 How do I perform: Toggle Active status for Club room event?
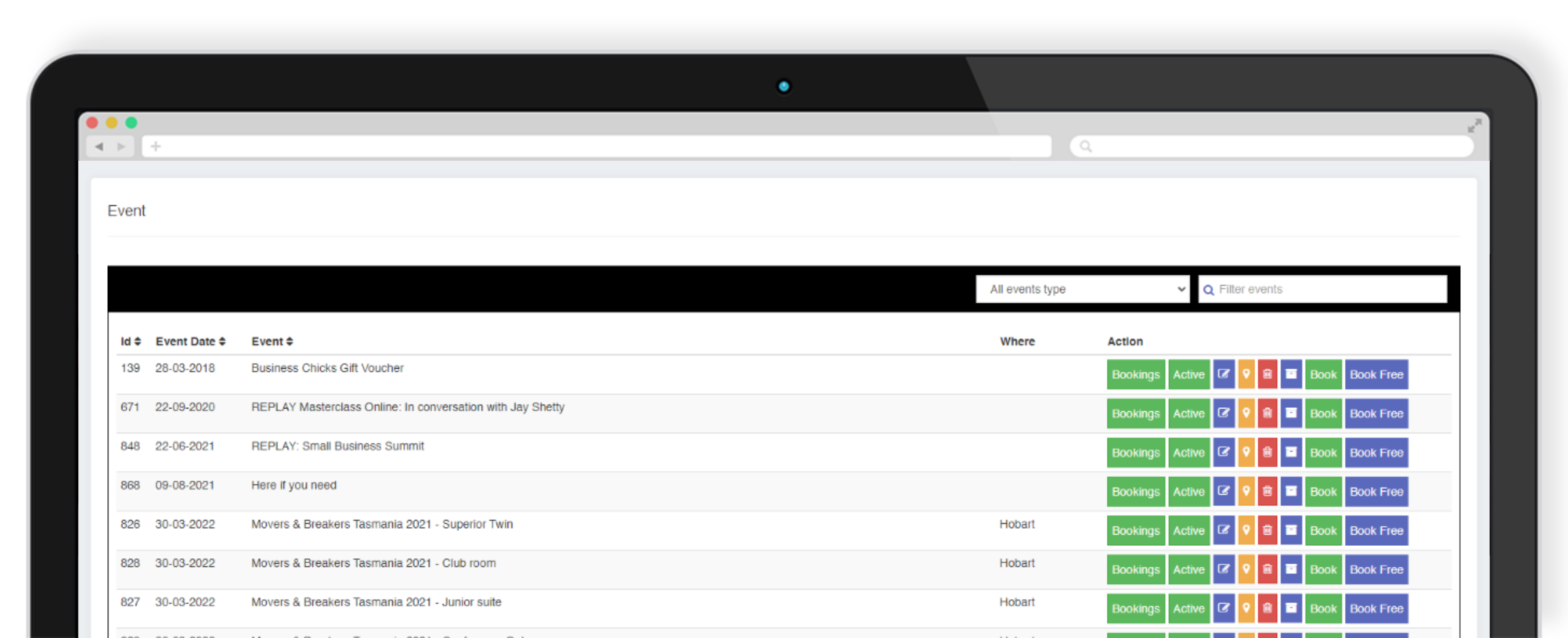1189,569
